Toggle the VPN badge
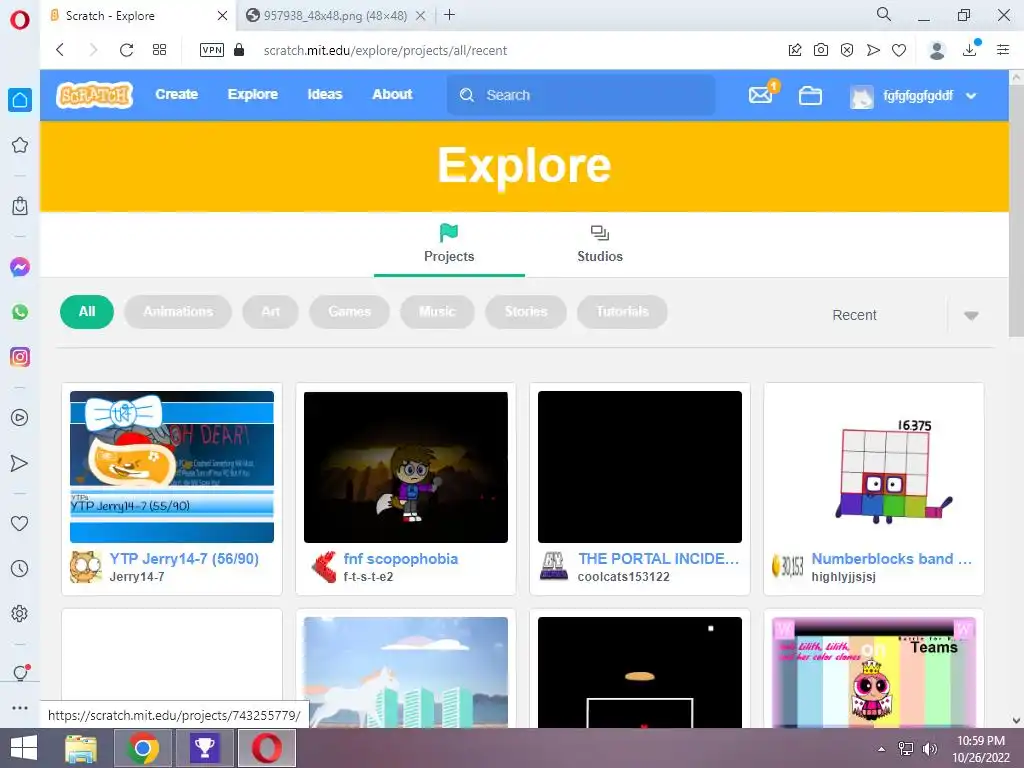1024x768 pixels. (x=212, y=50)
